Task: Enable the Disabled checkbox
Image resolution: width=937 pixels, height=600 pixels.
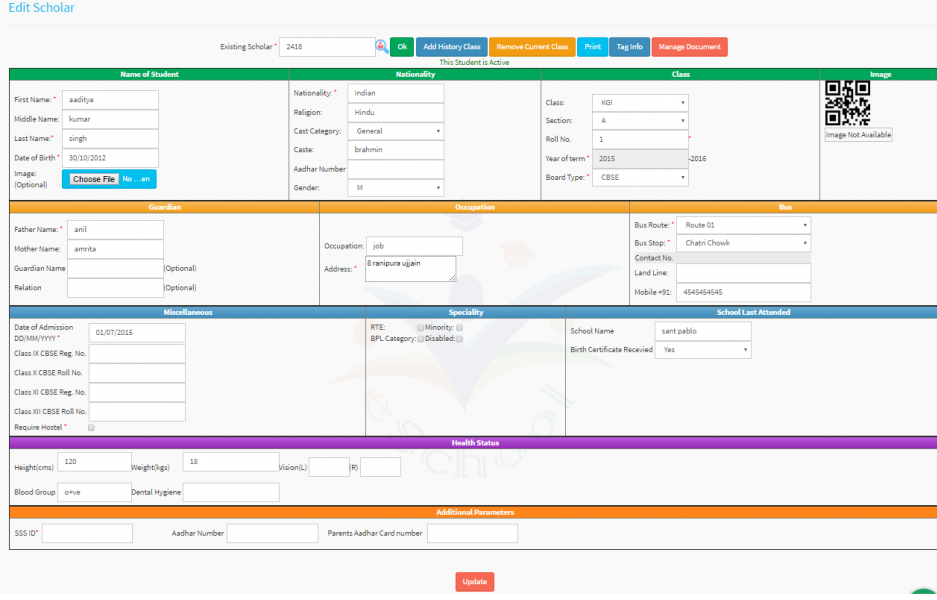Action: point(458,339)
